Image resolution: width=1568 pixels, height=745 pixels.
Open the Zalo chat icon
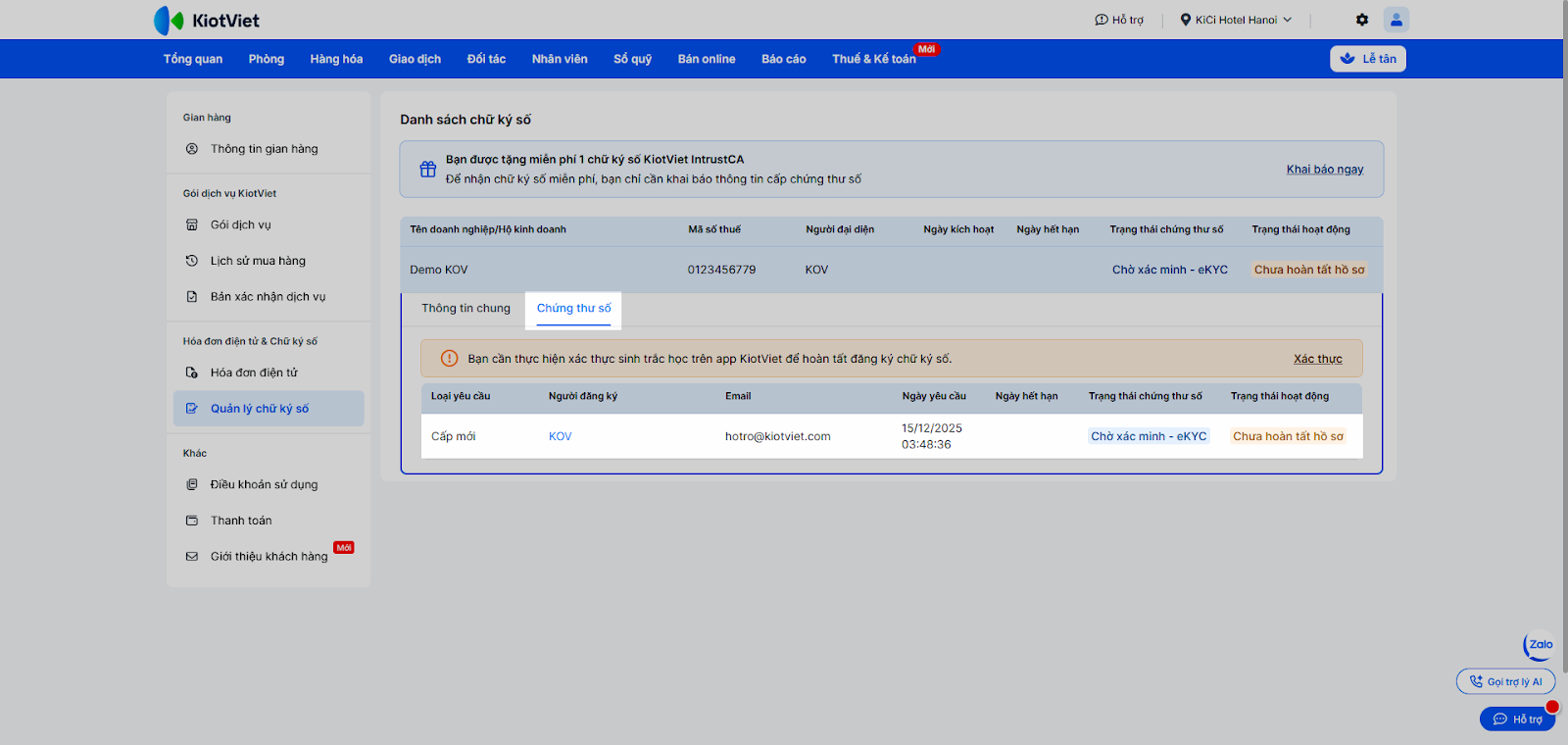pyautogui.click(x=1539, y=645)
